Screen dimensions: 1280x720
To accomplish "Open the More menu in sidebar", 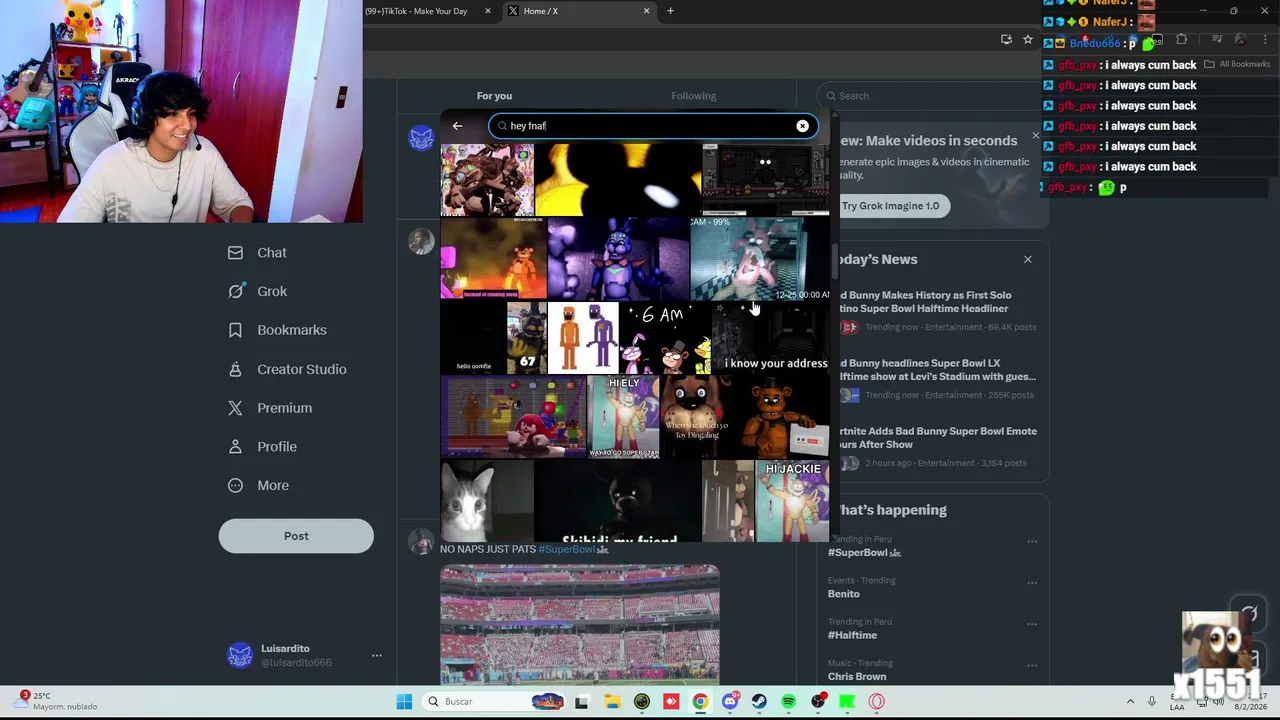I will 258,485.
